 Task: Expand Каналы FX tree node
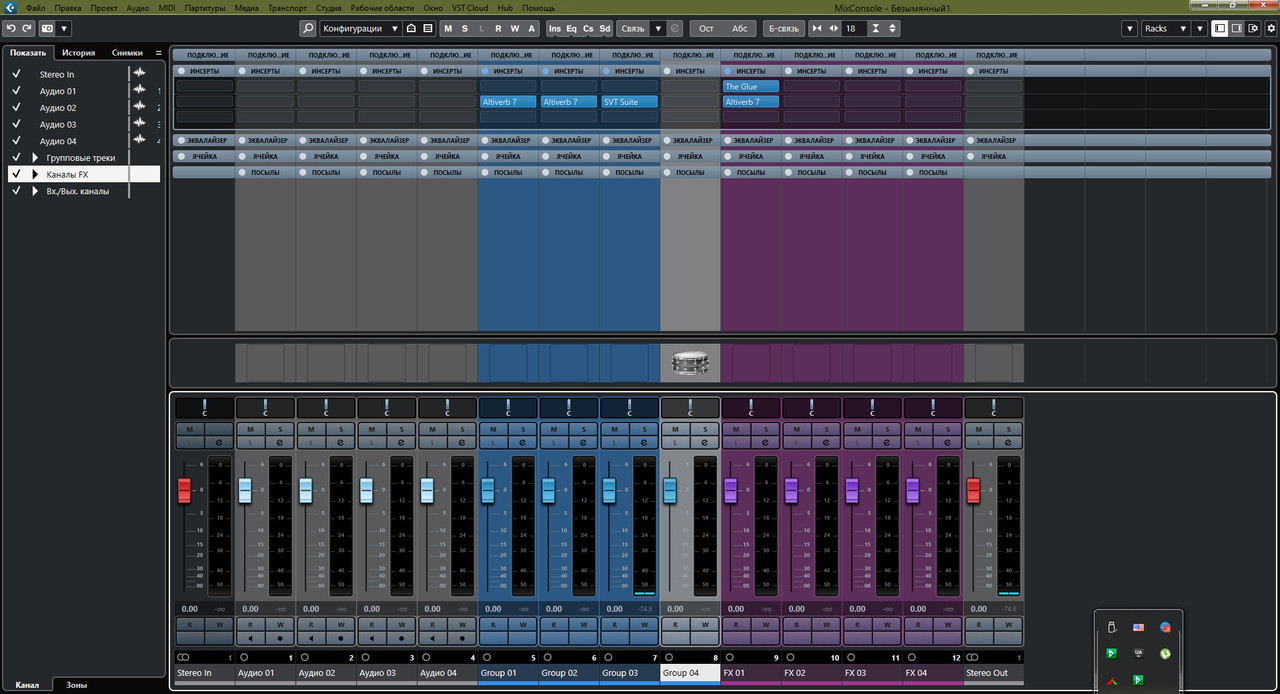35,174
